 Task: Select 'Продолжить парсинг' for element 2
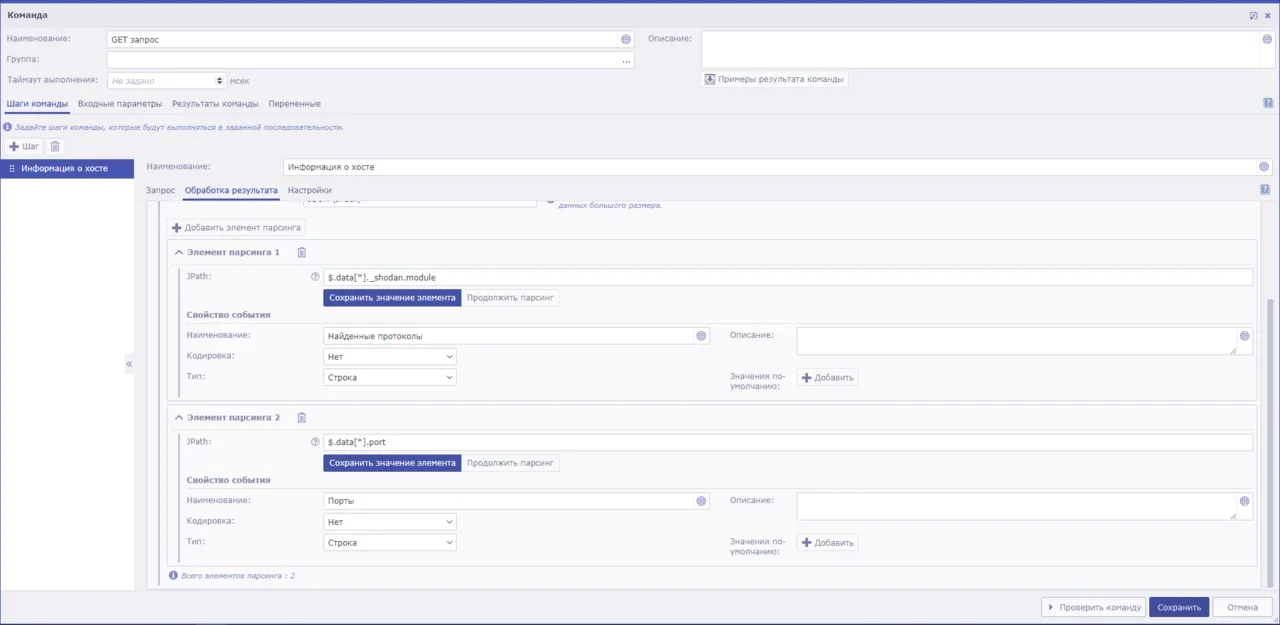pyautogui.click(x=510, y=463)
